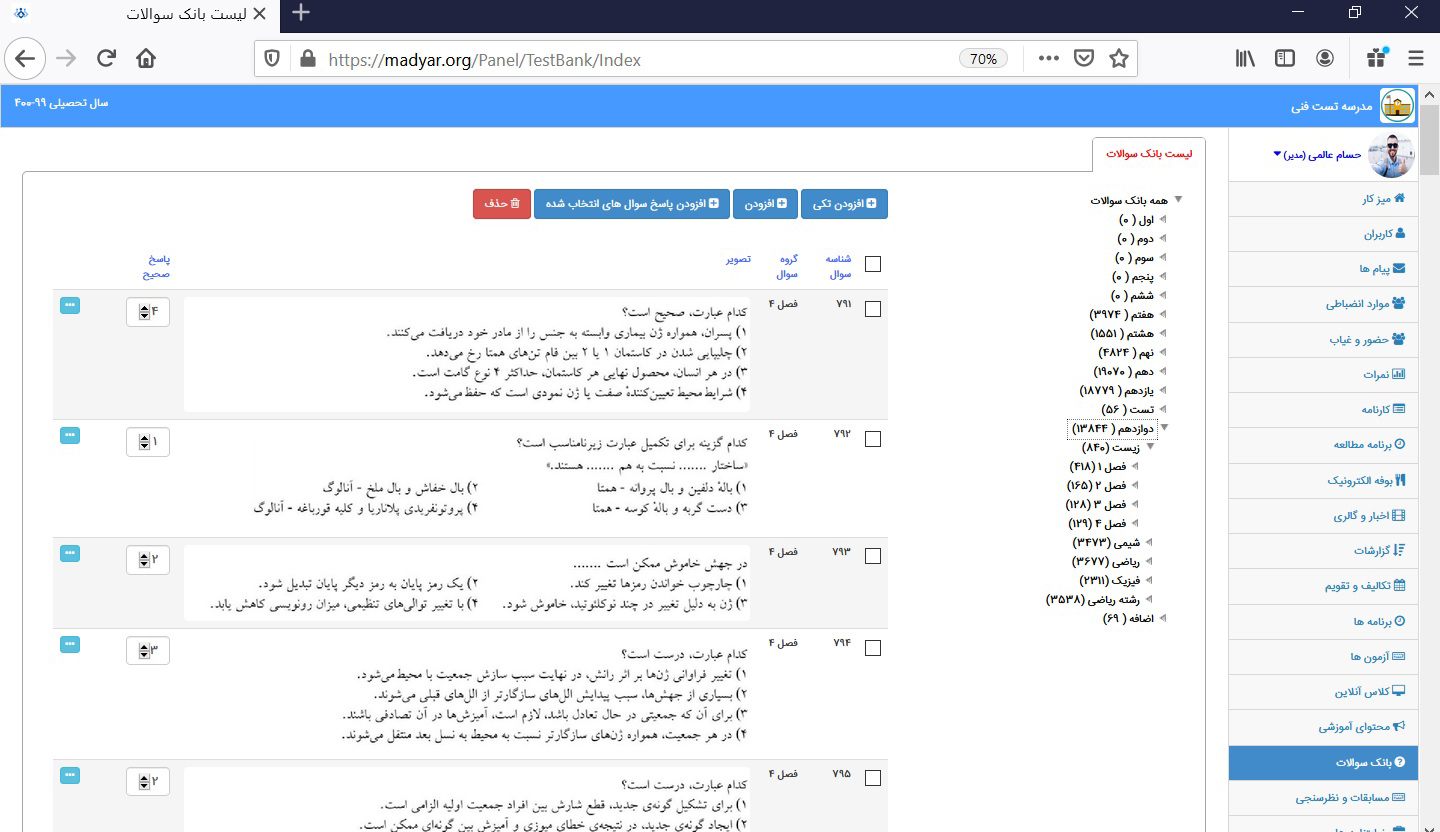Click the user profile avatar photo
The width and height of the screenshot is (1440, 832).
[x=1391, y=155]
